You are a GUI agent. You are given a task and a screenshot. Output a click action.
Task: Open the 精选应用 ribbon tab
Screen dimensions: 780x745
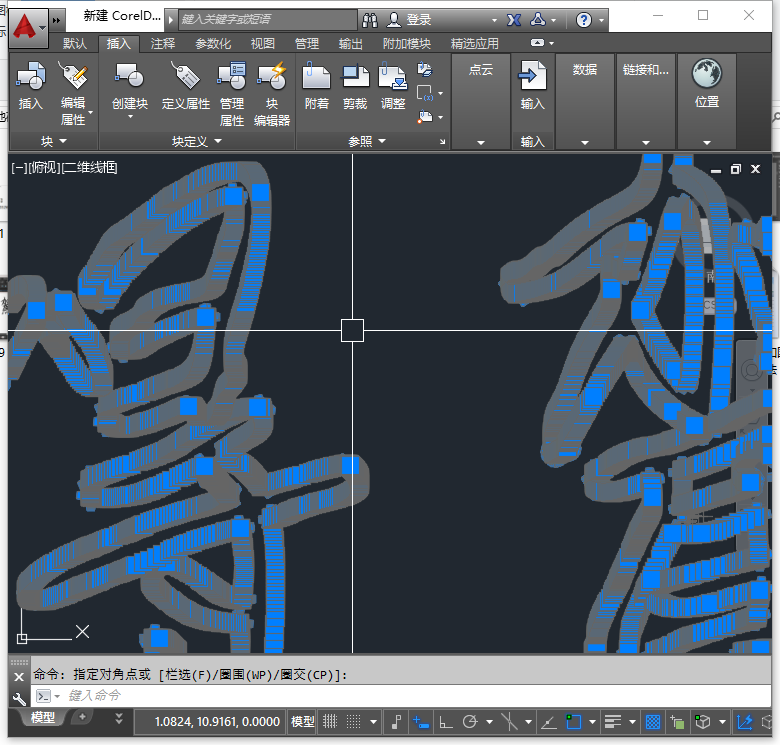click(x=475, y=44)
